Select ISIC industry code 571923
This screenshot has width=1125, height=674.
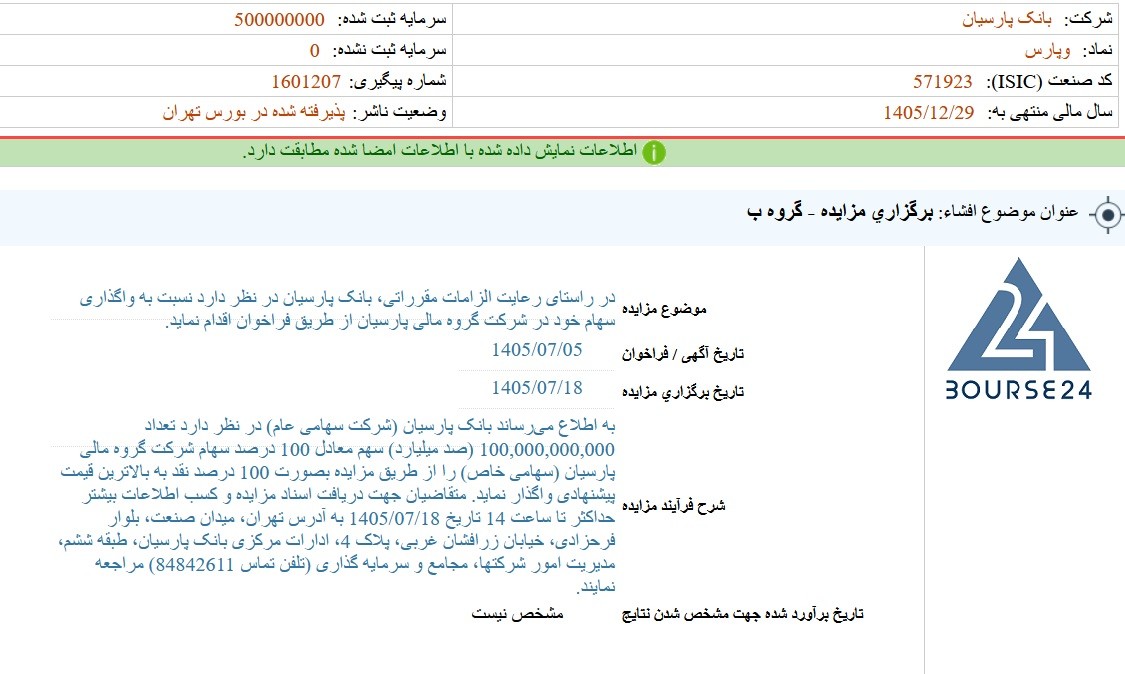pos(942,82)
